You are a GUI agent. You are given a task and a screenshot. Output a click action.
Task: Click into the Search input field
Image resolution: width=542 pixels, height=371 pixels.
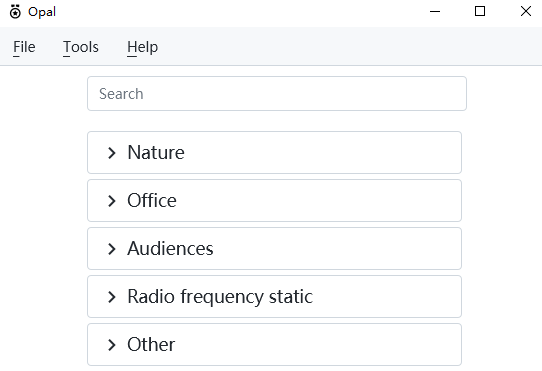click(277, 93)
